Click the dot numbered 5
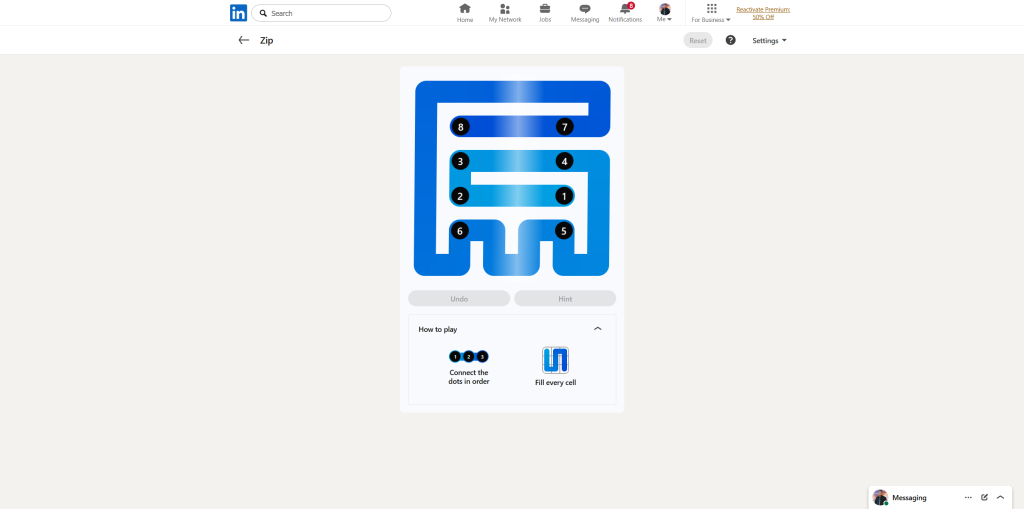 (565, 231)
